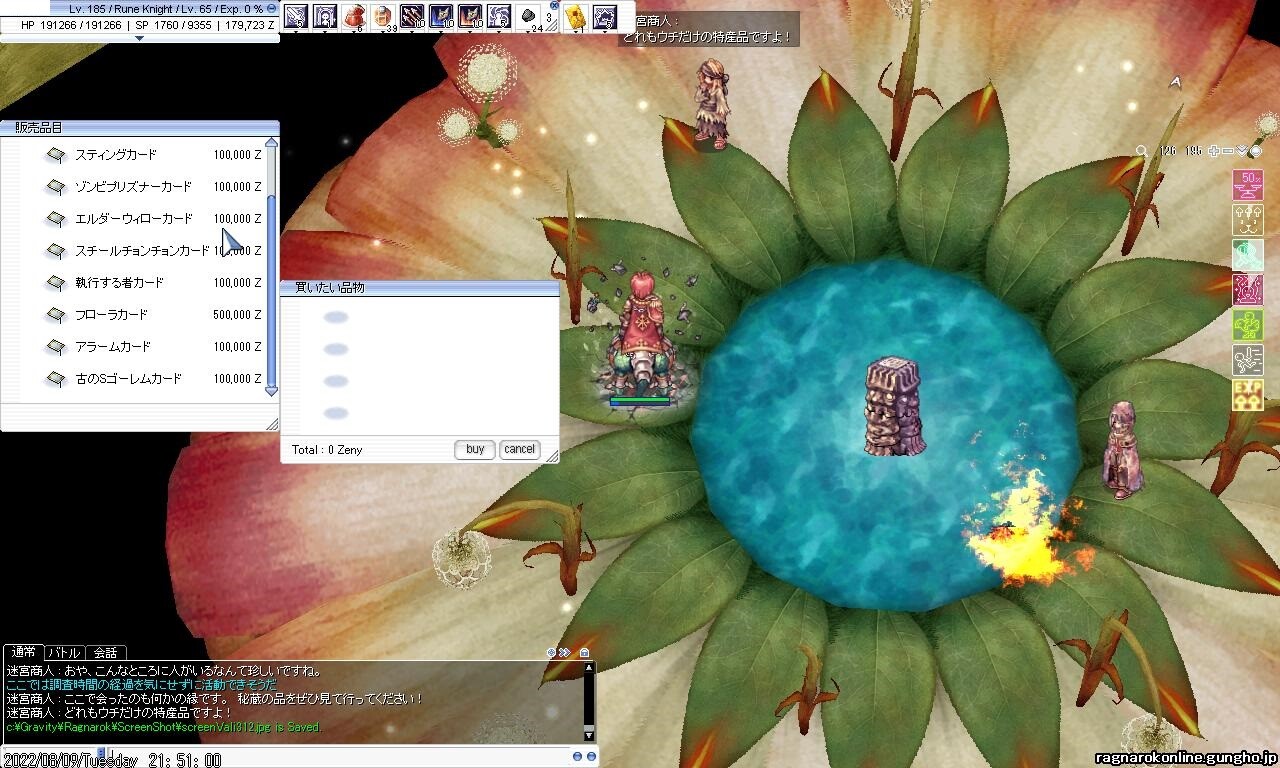Click the first hotbar sword skill icon
The height and width of the screenshot is (768, 1280).
coord(295,15)
